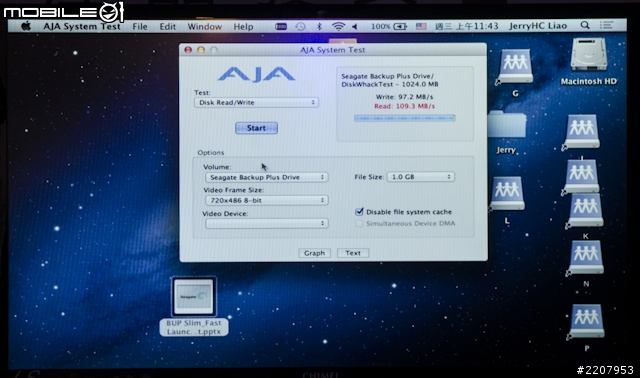Screen dimensions: 640x378
Task: Open the JerryHC Liao user menu
Action: (x=538, y=26)
